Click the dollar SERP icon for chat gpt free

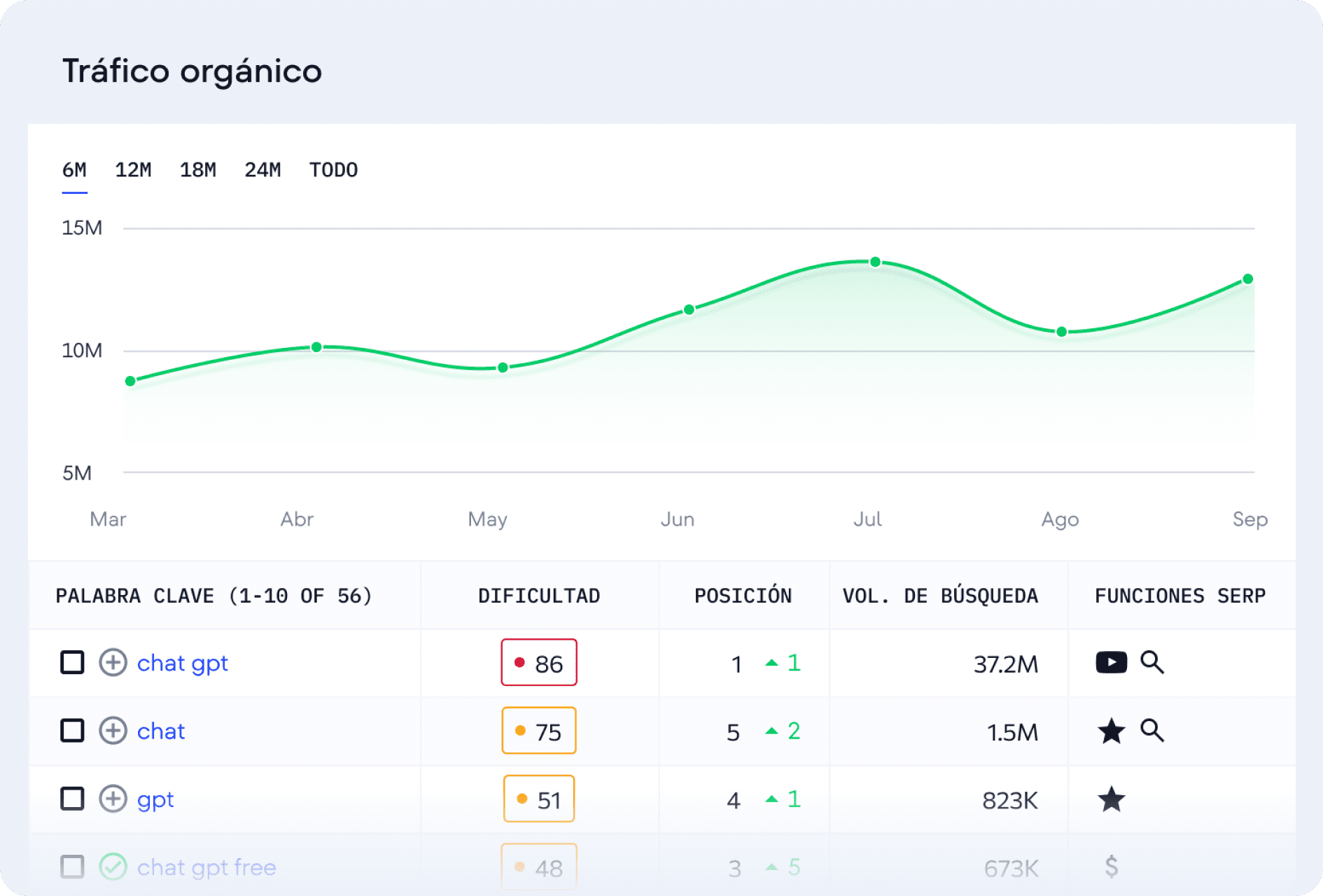pos(1112,867)
